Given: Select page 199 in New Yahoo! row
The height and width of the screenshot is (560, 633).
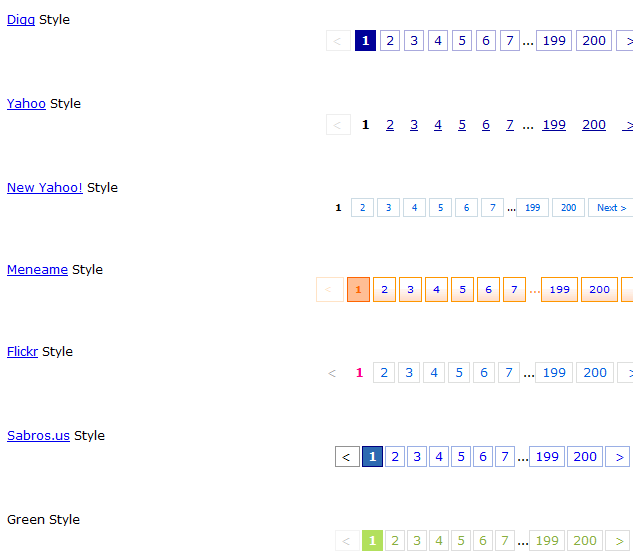Looking at the screenshot, I should (532, 208).
